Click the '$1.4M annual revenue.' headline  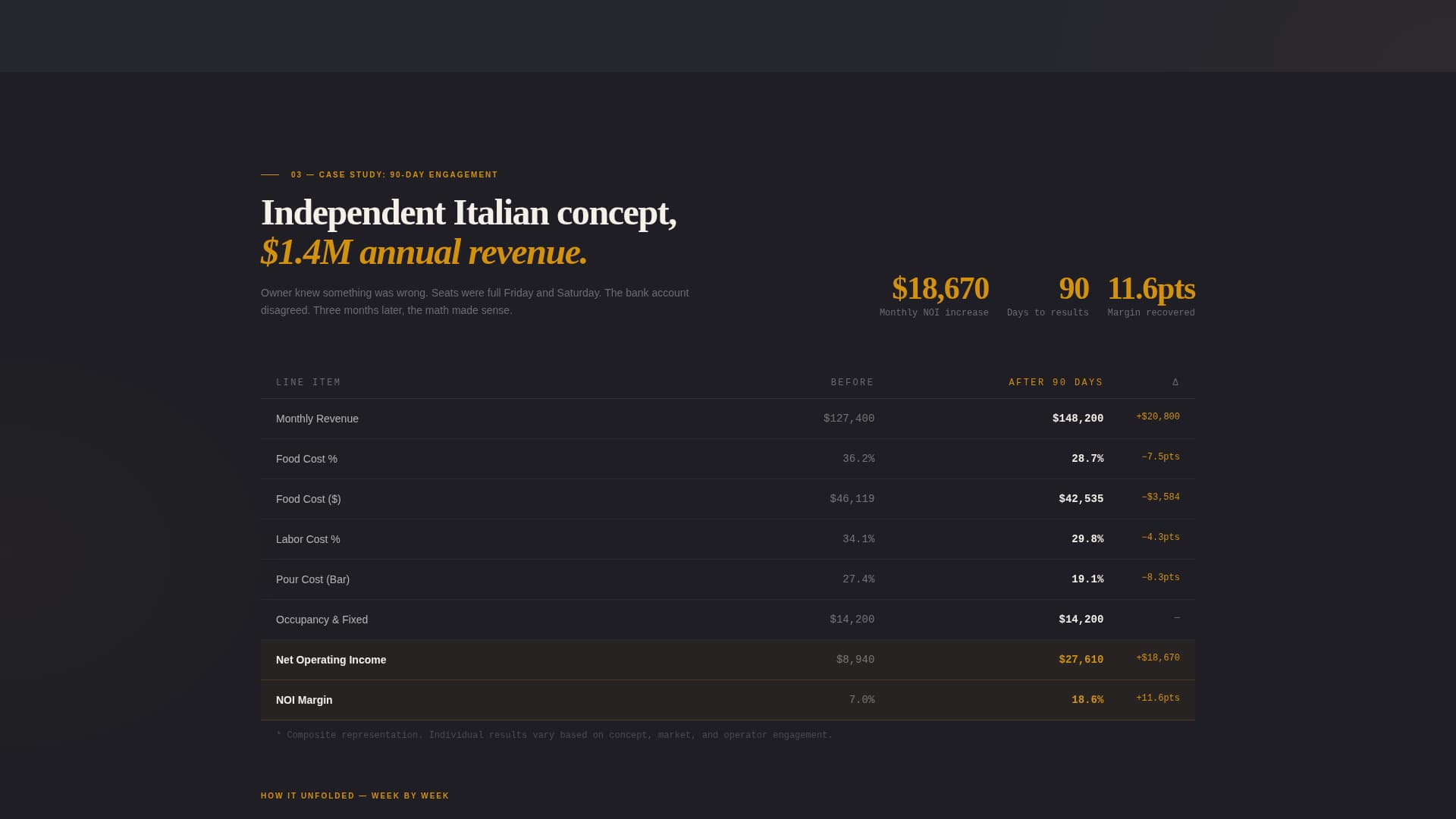(x=424, y=253)
